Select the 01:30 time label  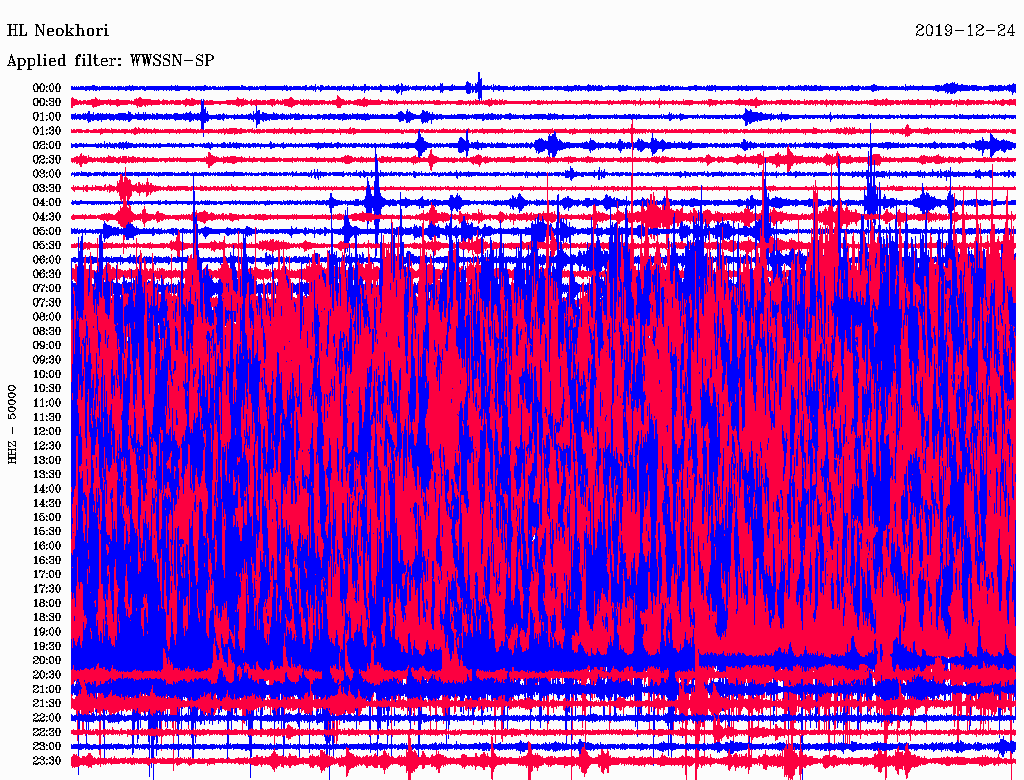(47, 131)
